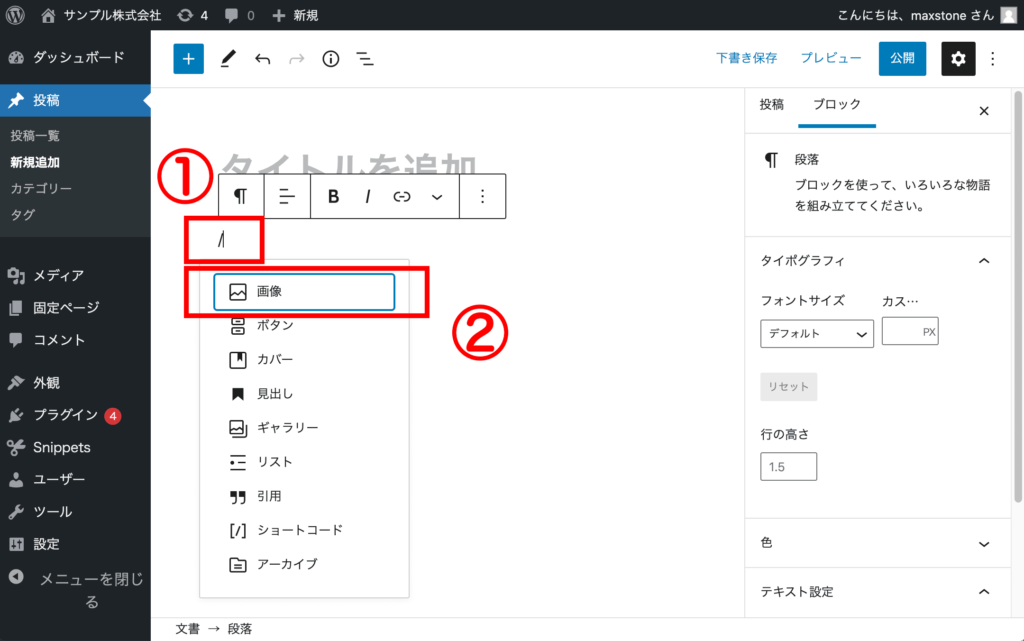
Task: Click the 下書き保存 save draft link
Action: [x=747, y=58]
